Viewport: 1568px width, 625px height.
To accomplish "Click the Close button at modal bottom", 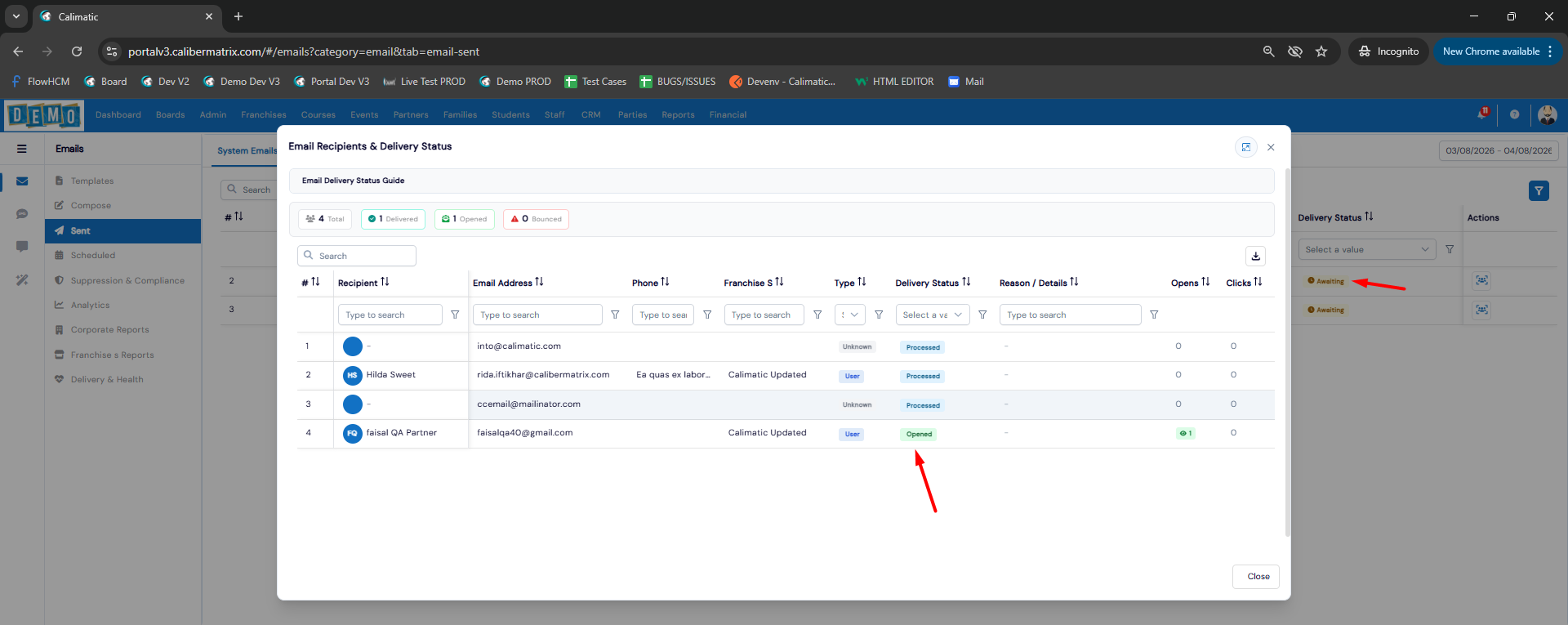I will [x=1258, y=576].
